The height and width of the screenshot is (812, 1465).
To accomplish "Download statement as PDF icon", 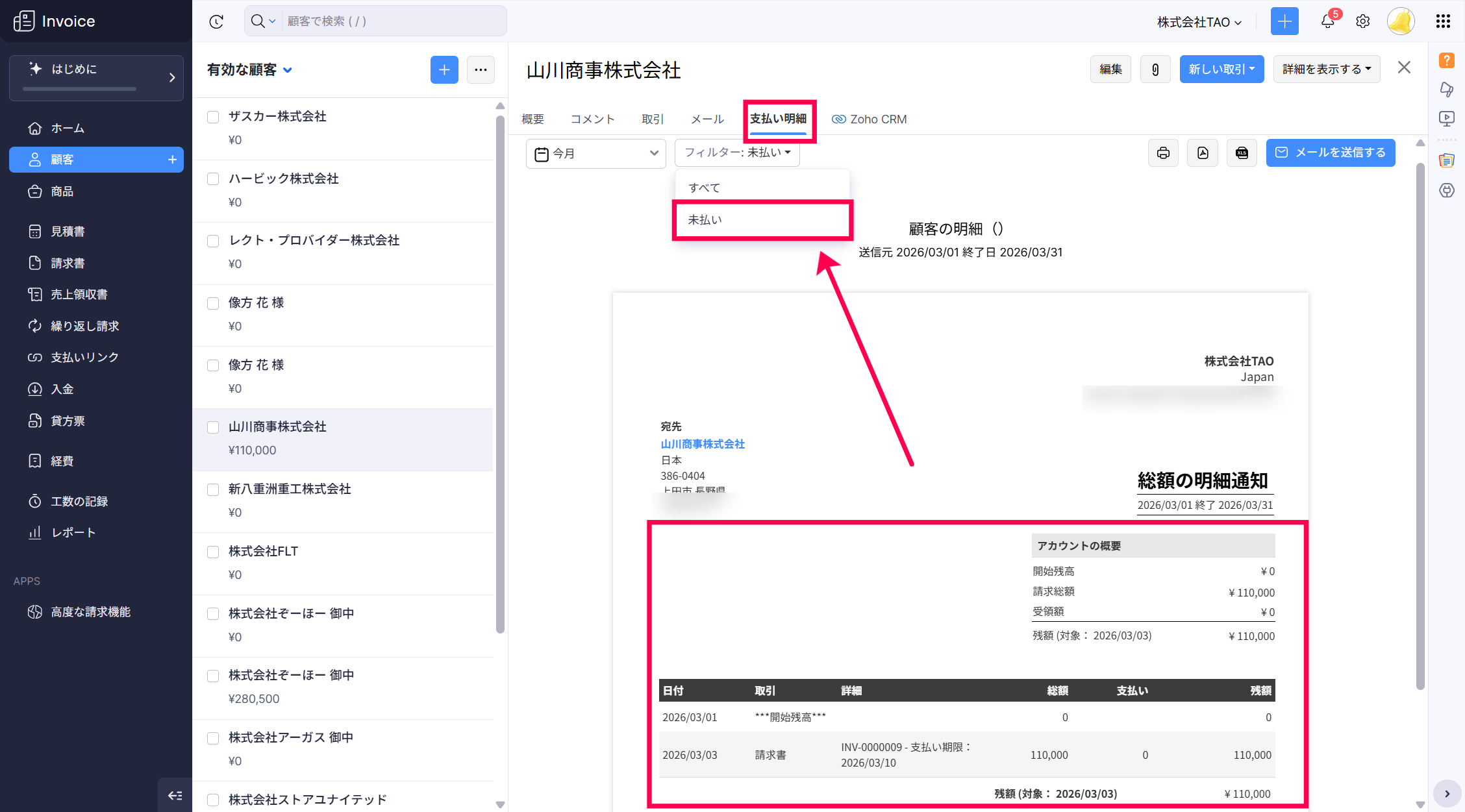I will tap(1203, 153).
